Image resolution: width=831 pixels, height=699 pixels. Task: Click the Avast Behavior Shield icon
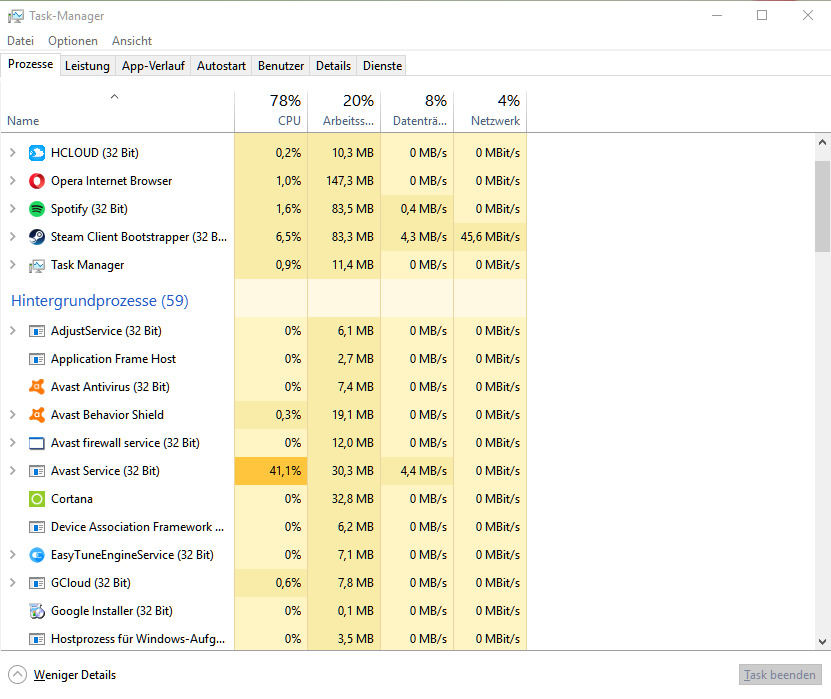point(37,415)
